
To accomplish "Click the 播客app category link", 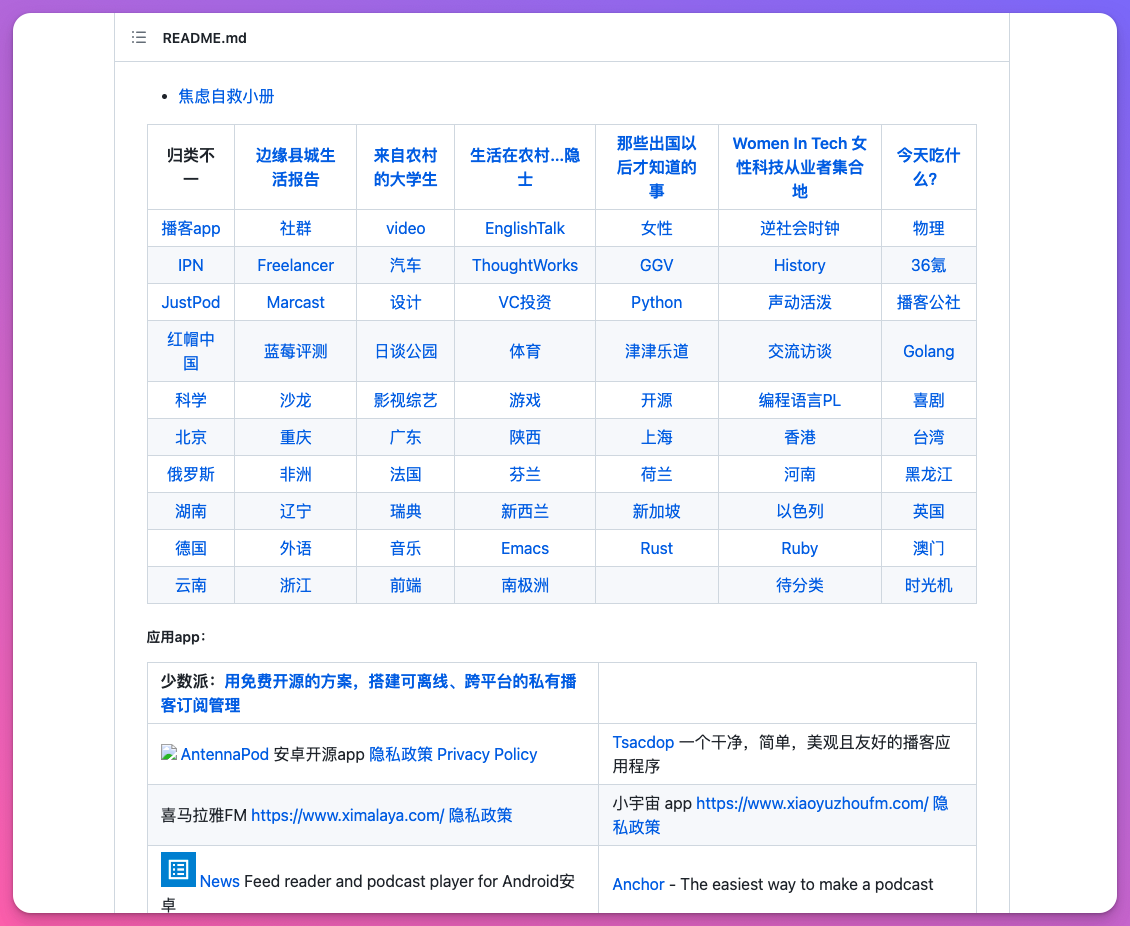I will (191, 228).
